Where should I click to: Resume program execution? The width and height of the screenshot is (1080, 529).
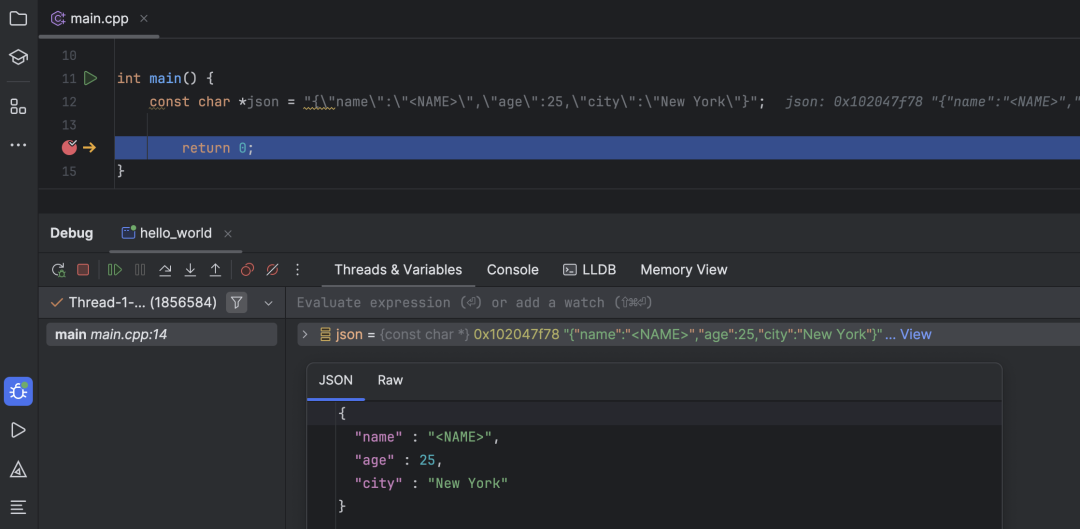pyautogui.click(x=114, y=270)
